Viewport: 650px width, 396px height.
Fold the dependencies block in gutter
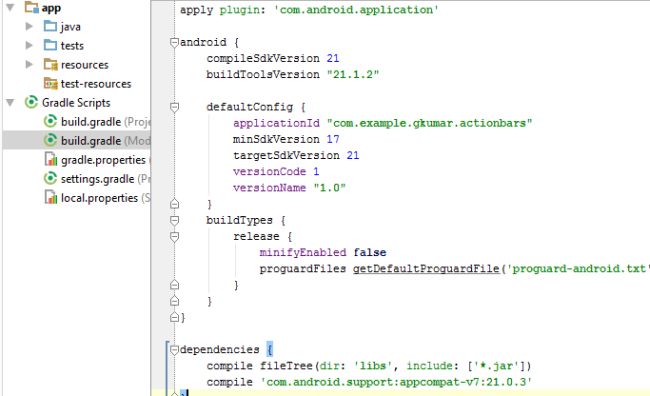(175, 350)
